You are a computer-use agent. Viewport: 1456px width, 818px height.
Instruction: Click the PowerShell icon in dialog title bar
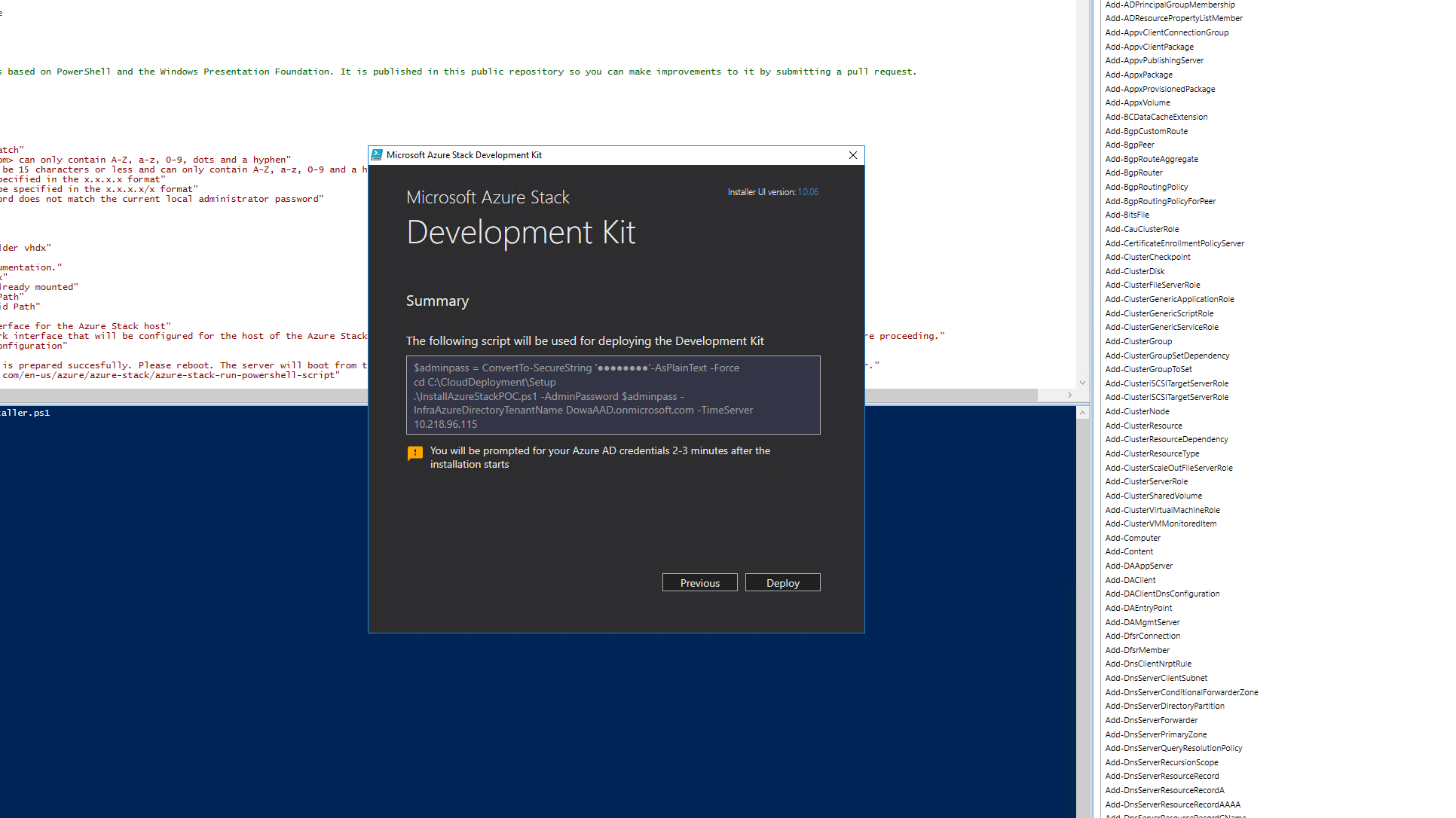pyautogui.click(x=377, y=155)
